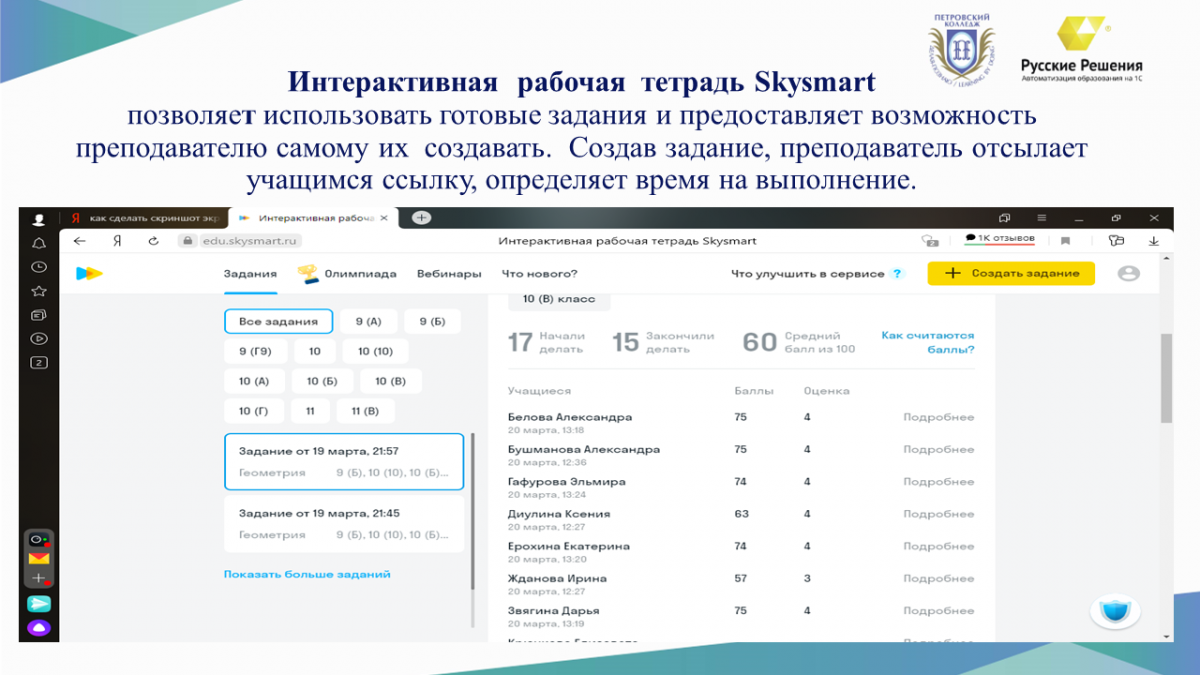
Task: Click the blue protection shield icon
Action: click(1115, 611)
